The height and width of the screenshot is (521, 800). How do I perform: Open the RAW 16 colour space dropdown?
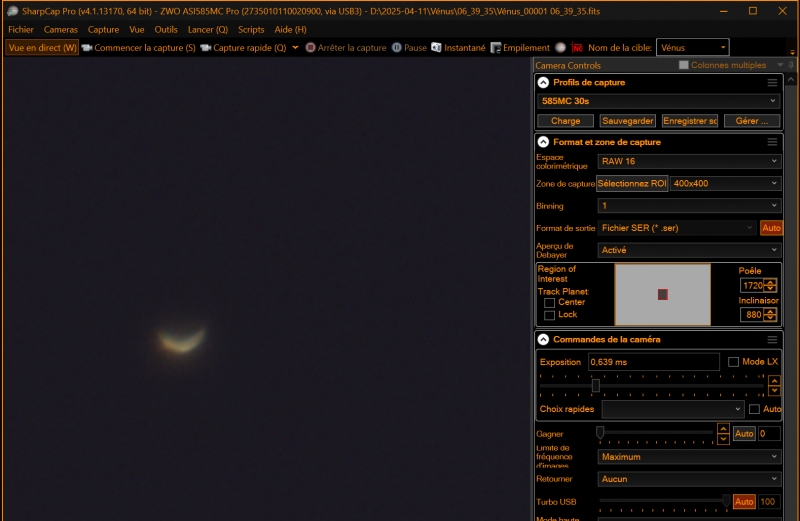[689, 161]
